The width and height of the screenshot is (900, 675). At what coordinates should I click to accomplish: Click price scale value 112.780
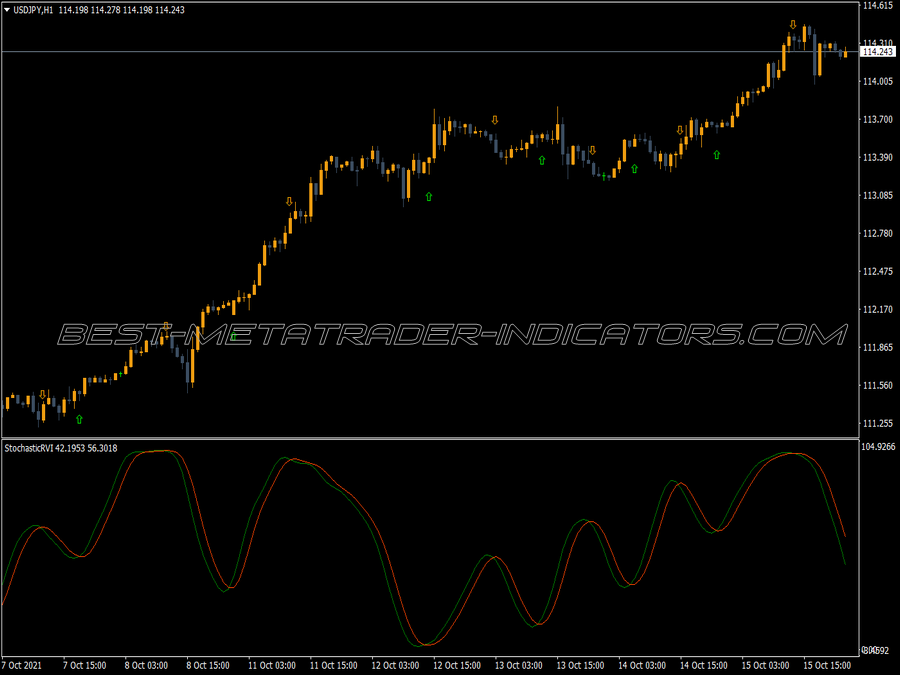(878, 234)
